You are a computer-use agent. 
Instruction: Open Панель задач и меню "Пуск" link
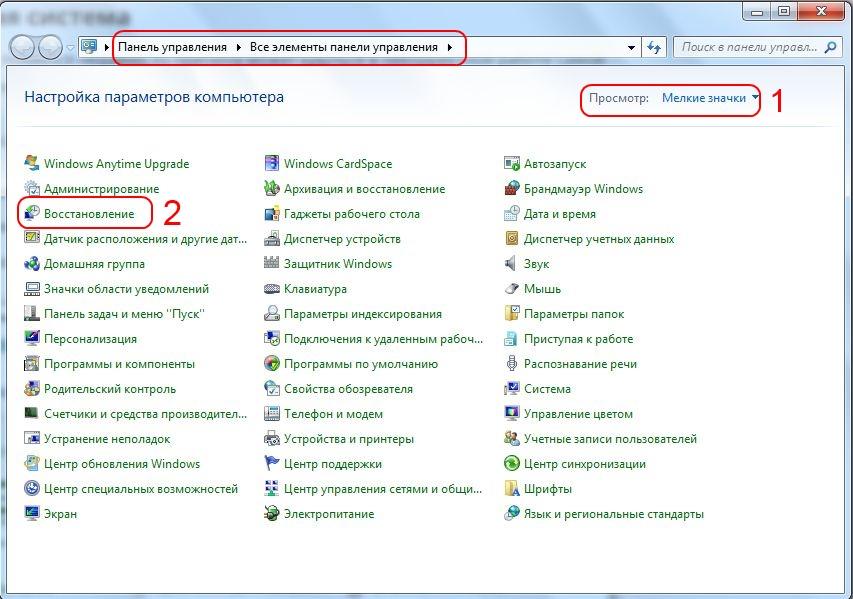(124, 313)
